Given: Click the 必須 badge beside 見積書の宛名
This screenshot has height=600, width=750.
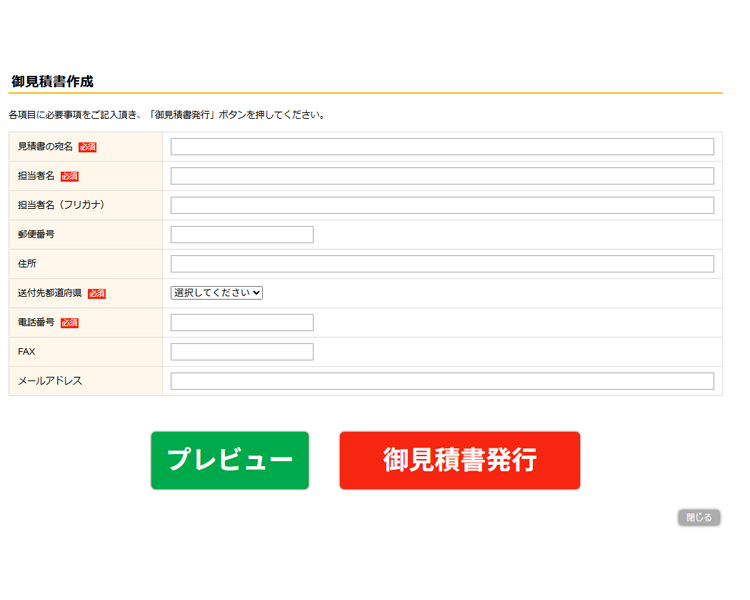Looking at the screenshot, I should tap(88, 147).
